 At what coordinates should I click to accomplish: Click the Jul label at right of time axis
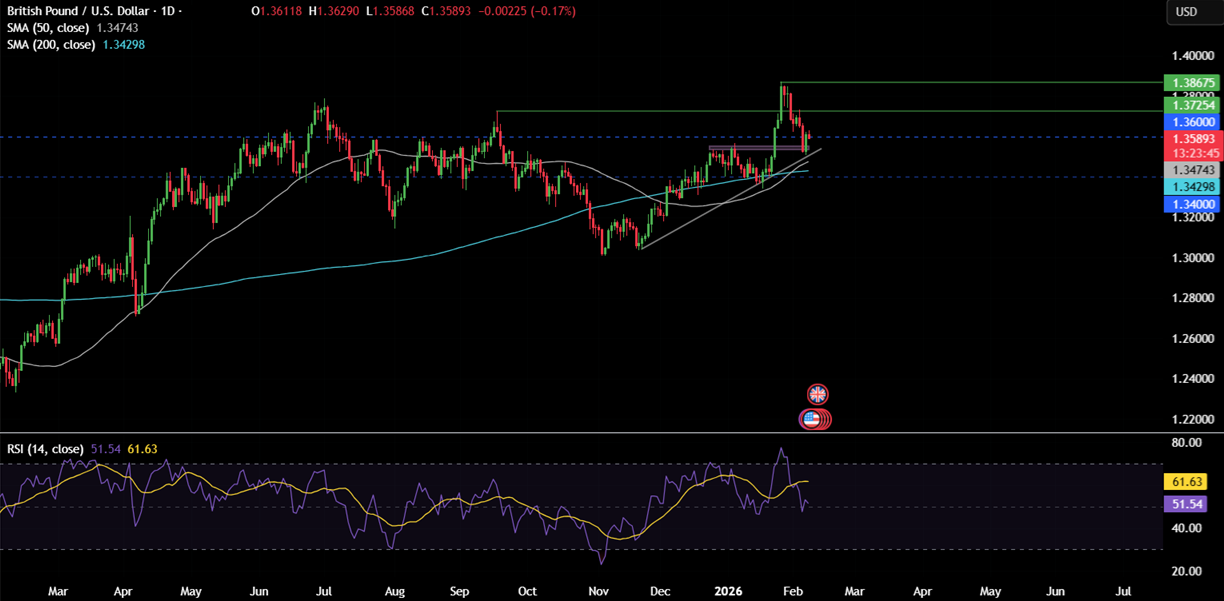click(x=1121, y=591)
